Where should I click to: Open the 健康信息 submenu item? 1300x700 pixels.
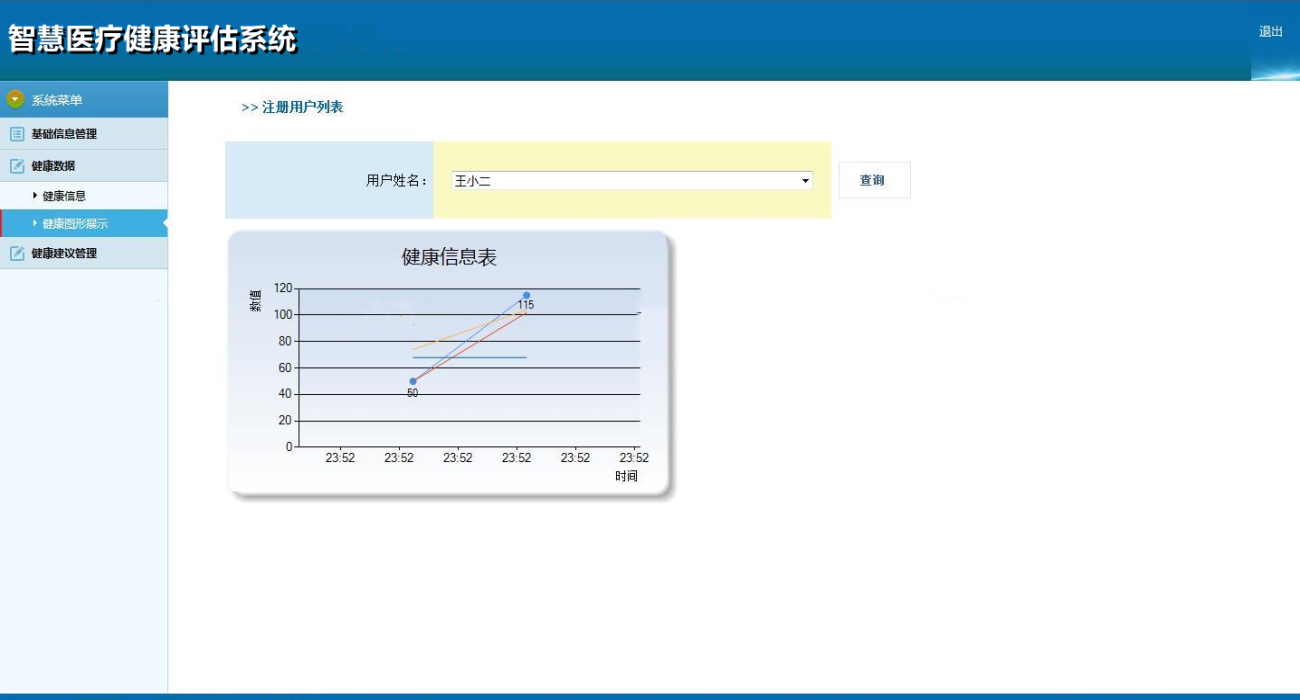64,196
